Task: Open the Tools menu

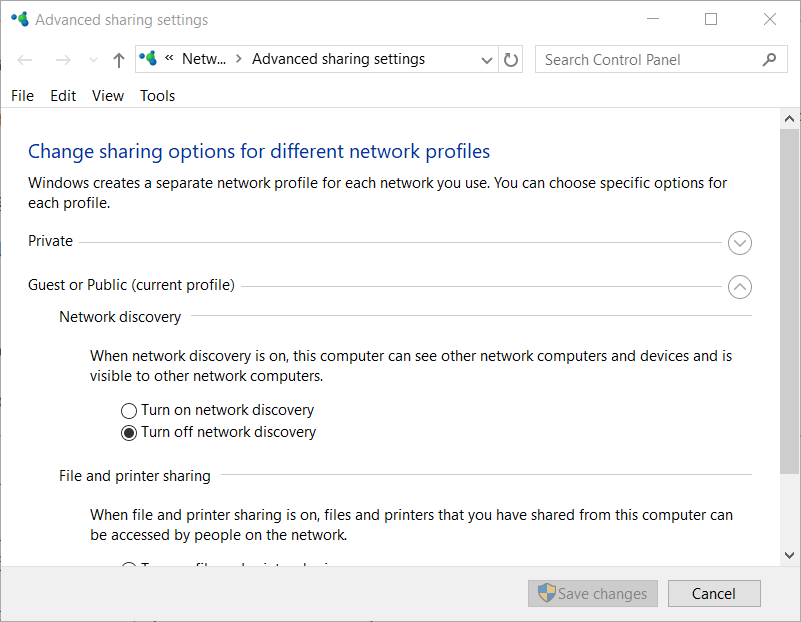Action: [x=157, y=95]
